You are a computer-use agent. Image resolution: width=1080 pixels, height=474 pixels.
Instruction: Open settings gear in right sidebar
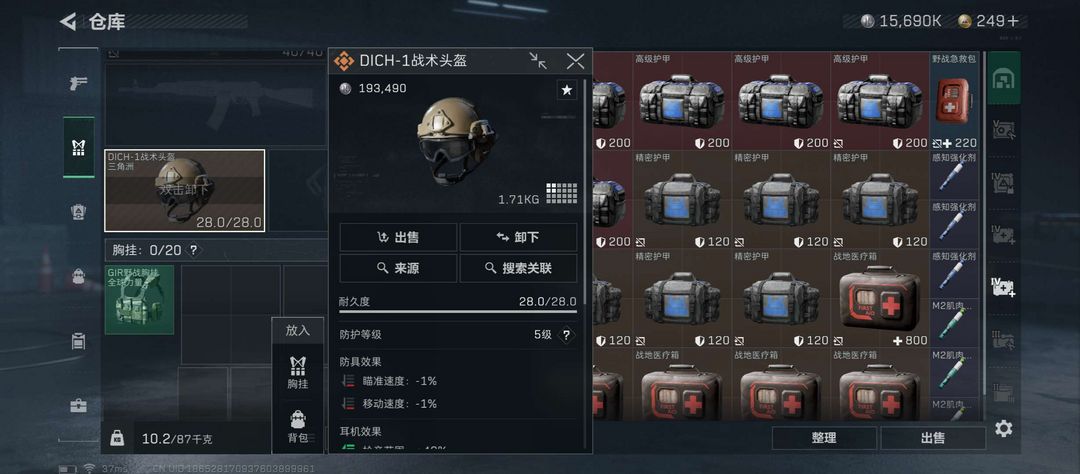pyautogui.click(x=1004, y=429)
